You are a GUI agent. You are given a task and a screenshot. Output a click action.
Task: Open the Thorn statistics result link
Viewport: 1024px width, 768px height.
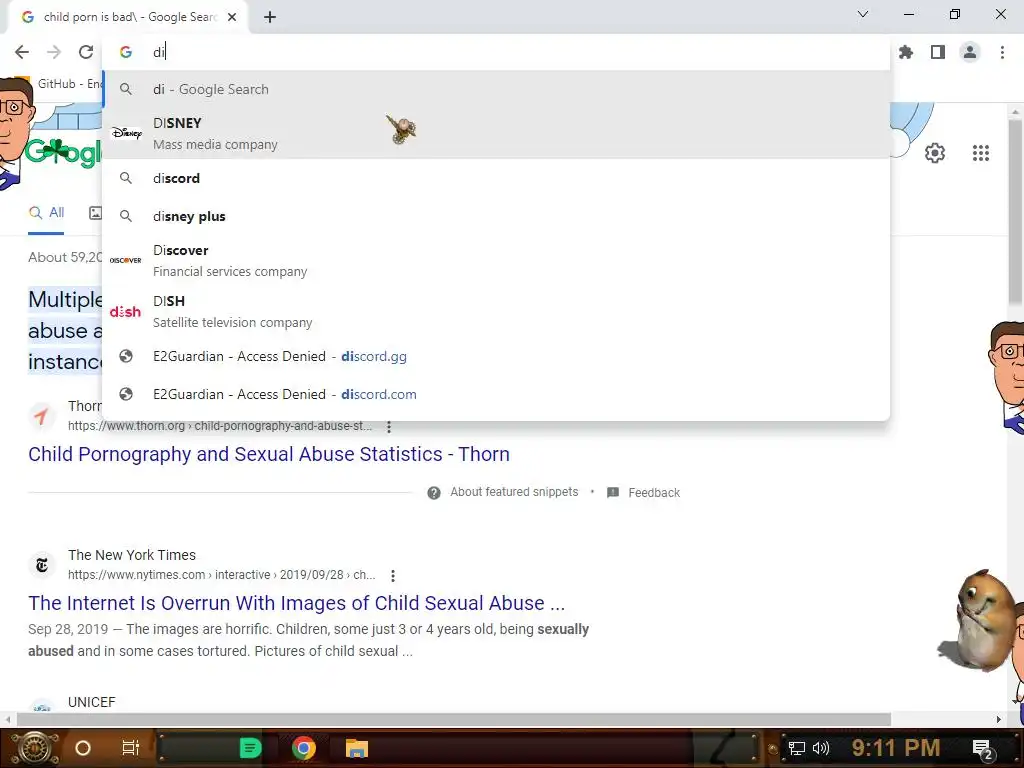[268, 454]
